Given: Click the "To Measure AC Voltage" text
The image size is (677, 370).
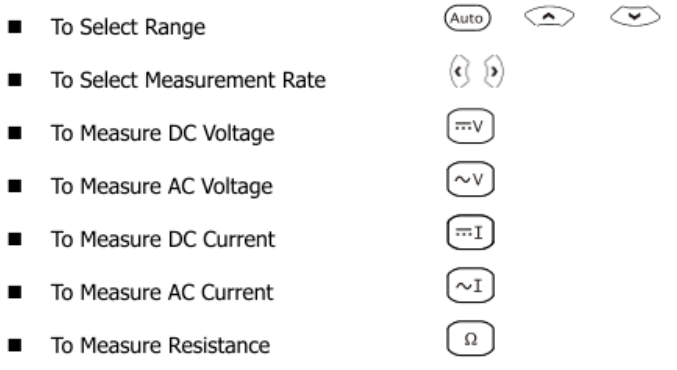Looking at the screenshot, I should point(162,187).
